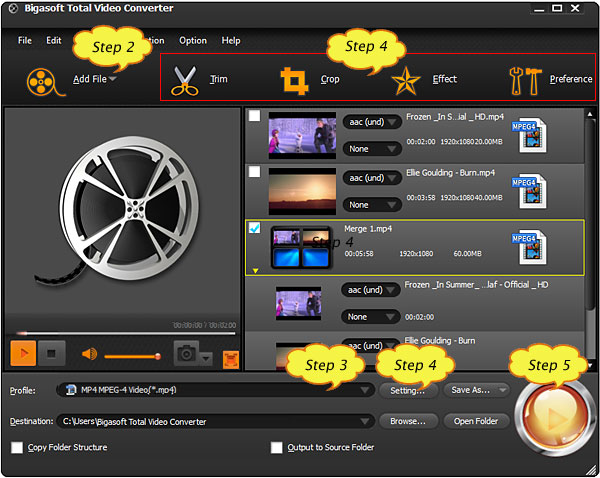Adjust the orange volume slider
The image size is (600, 478).
click(132, 357)
